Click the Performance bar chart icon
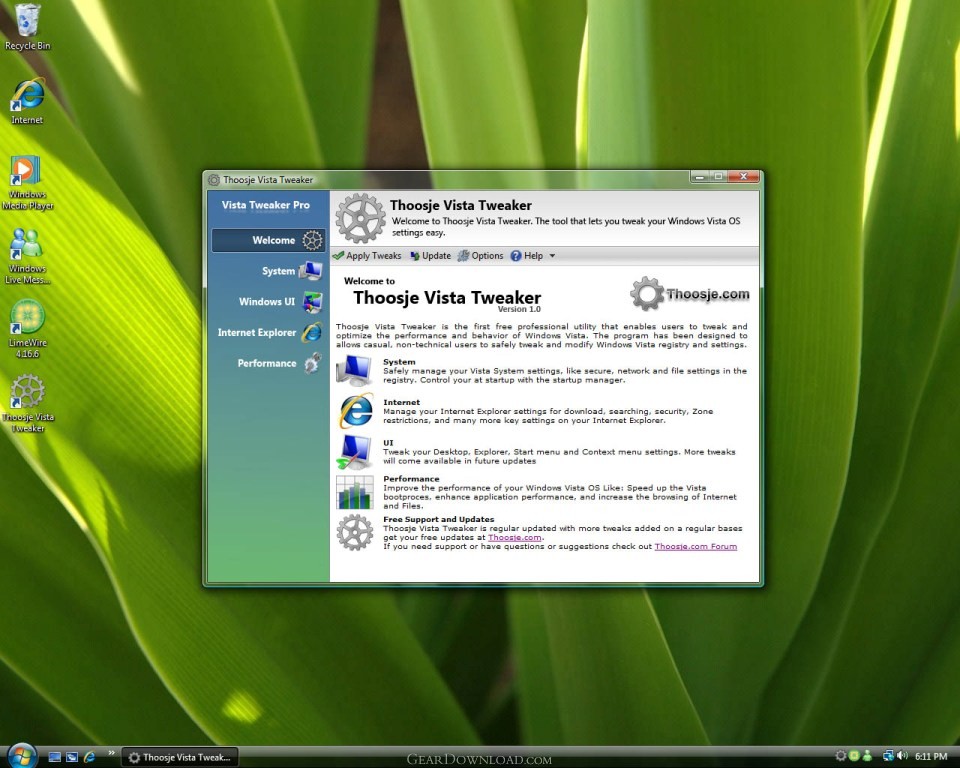Screen dimensions: 960x768 click(x=354, y=492)
